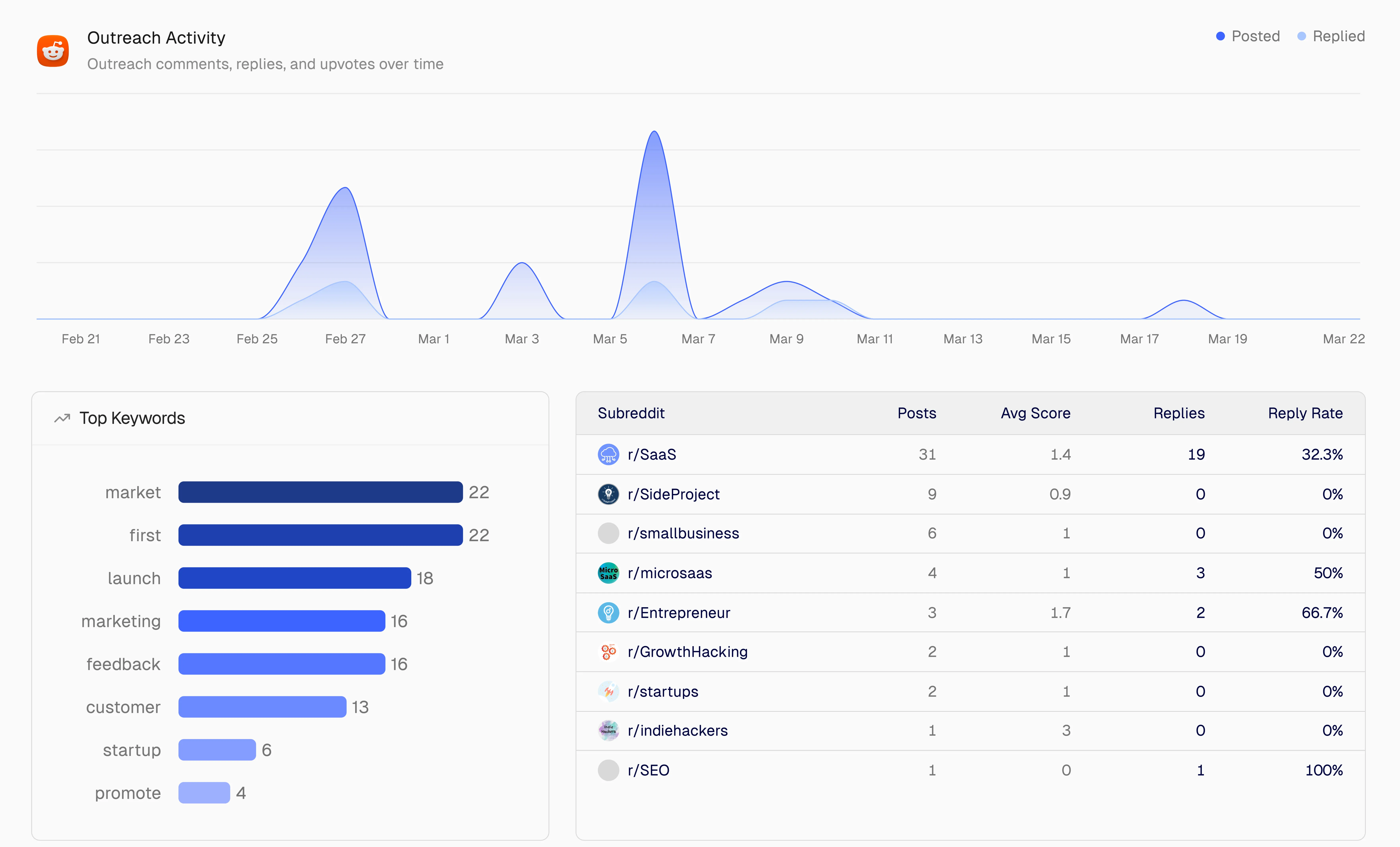
Task: Click the 'market' keyword bar
Action: (x=321, y=492)
